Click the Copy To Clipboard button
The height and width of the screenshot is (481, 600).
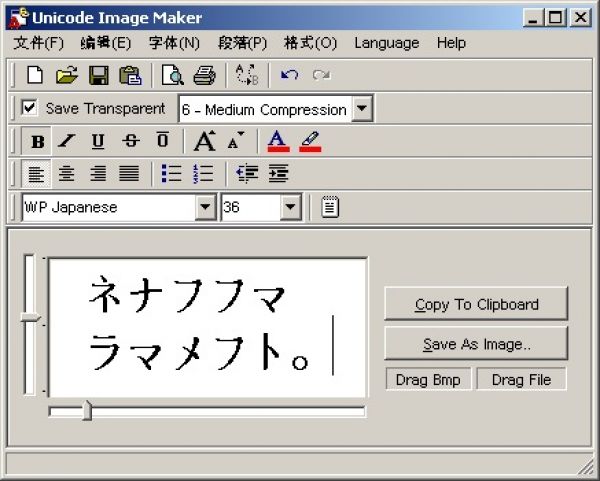pos(476,304)
